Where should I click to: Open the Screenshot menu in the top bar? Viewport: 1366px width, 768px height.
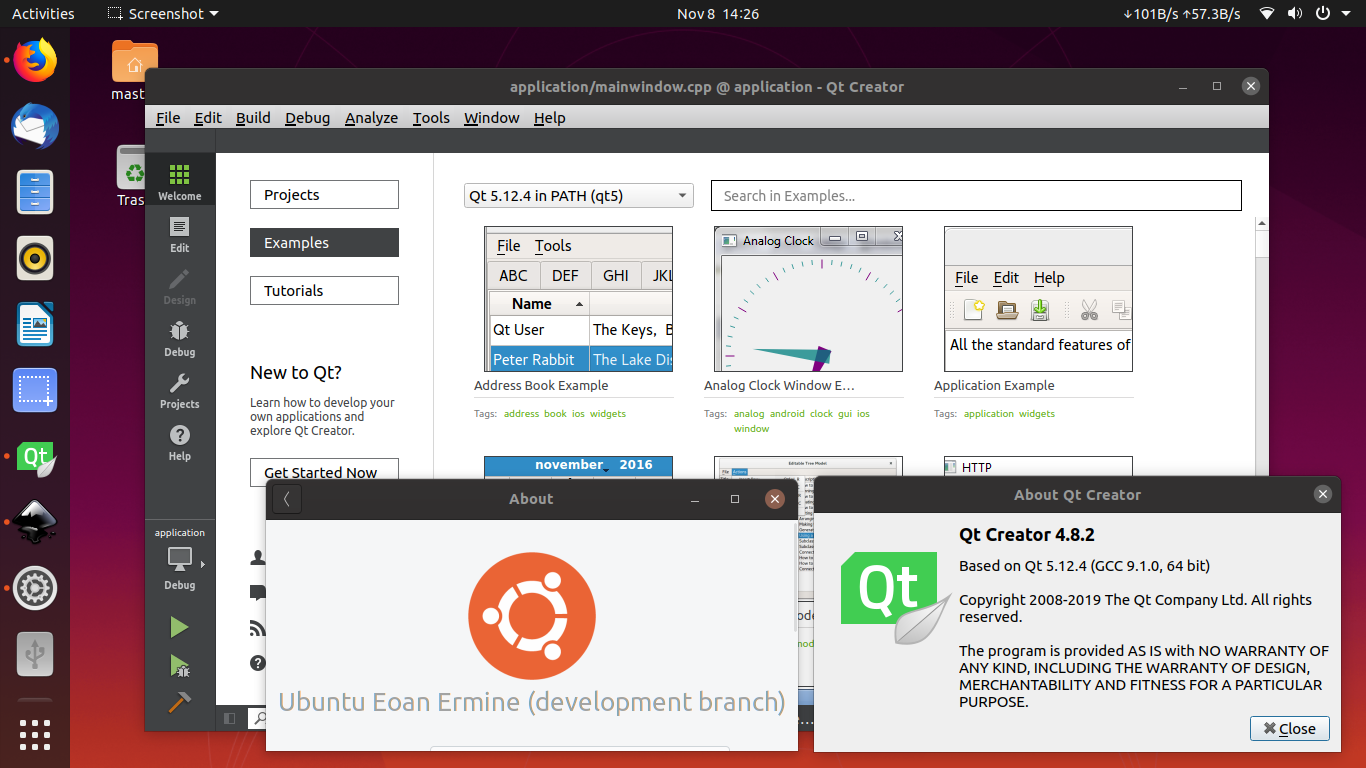coord(160,13)
